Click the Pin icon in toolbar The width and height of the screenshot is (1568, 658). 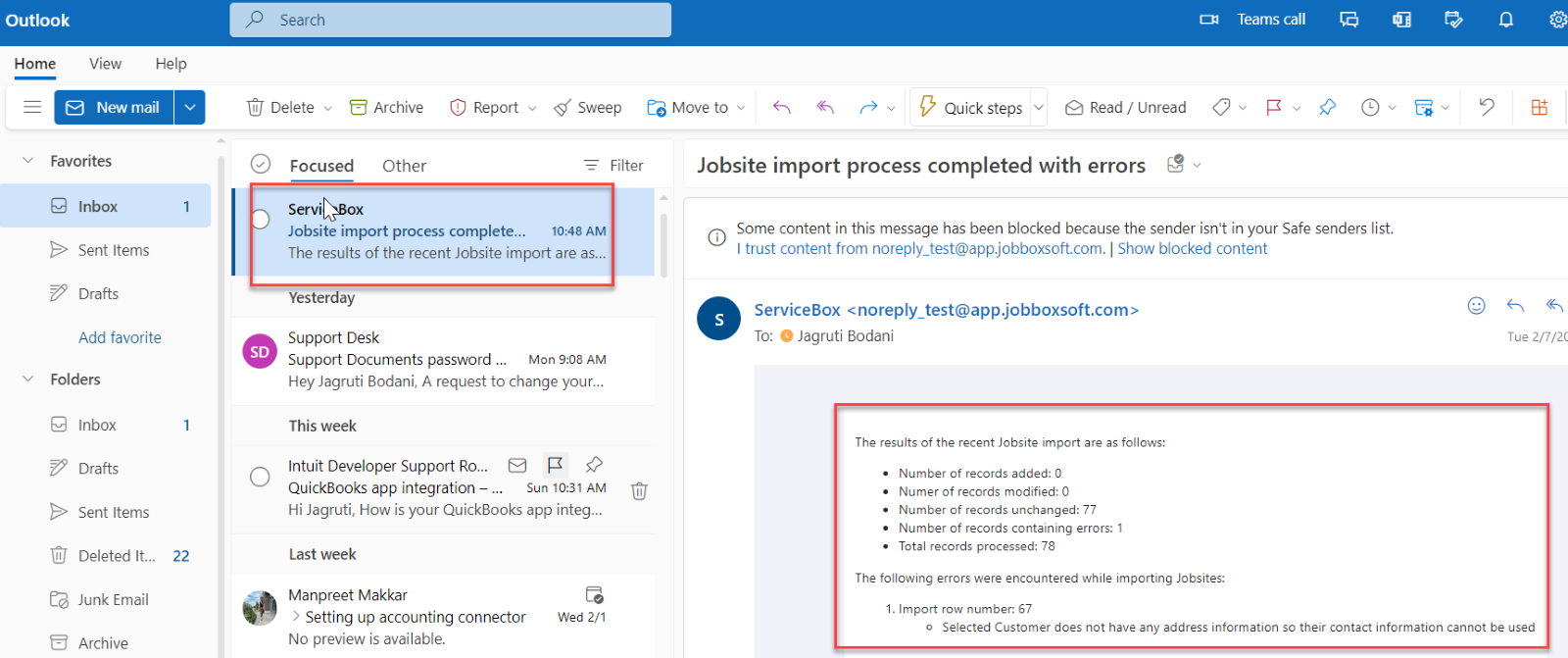[x=1327, y=107]
